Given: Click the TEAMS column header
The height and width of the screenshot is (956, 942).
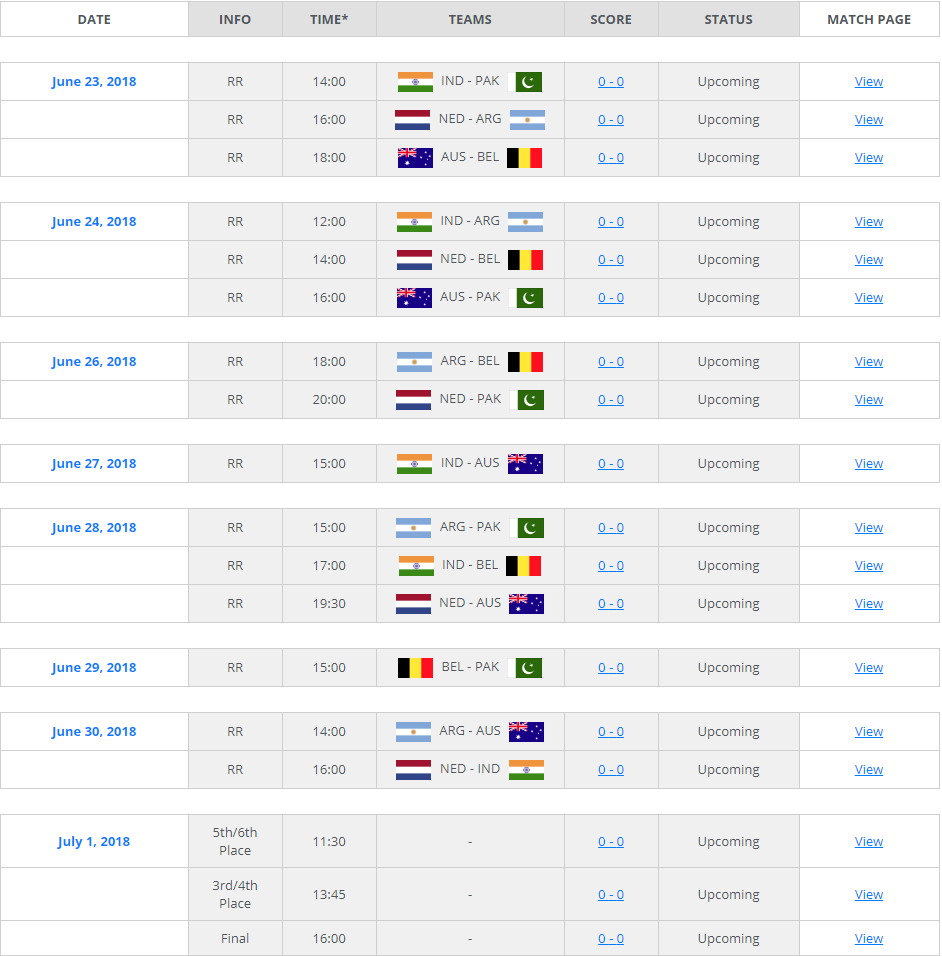Looking at the screenshot, I should 470,20.
